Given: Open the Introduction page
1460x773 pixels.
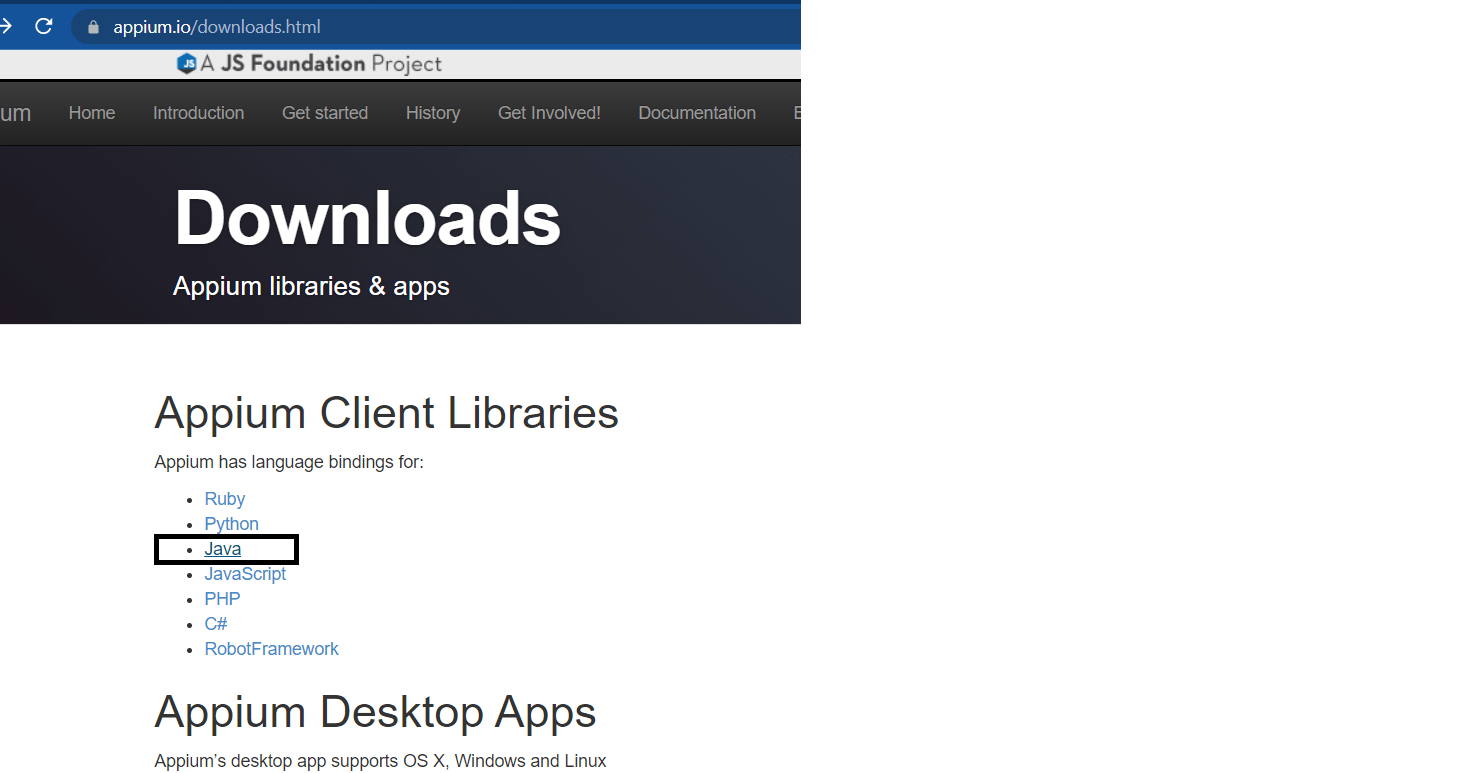Looking at the screenshot, I should (x=198, y=113).
